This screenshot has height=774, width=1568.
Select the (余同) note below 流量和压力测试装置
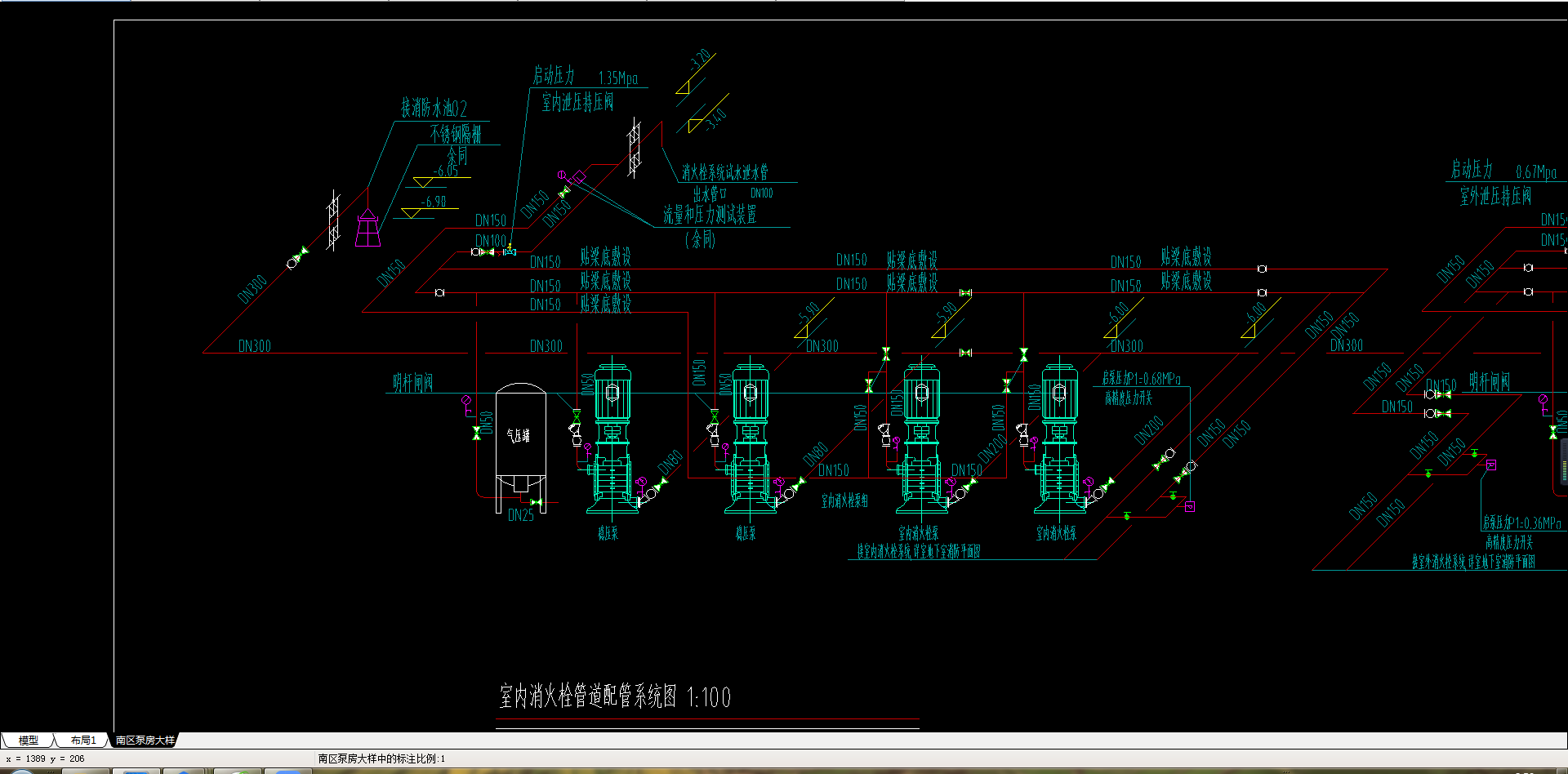(x=701, y=239)
